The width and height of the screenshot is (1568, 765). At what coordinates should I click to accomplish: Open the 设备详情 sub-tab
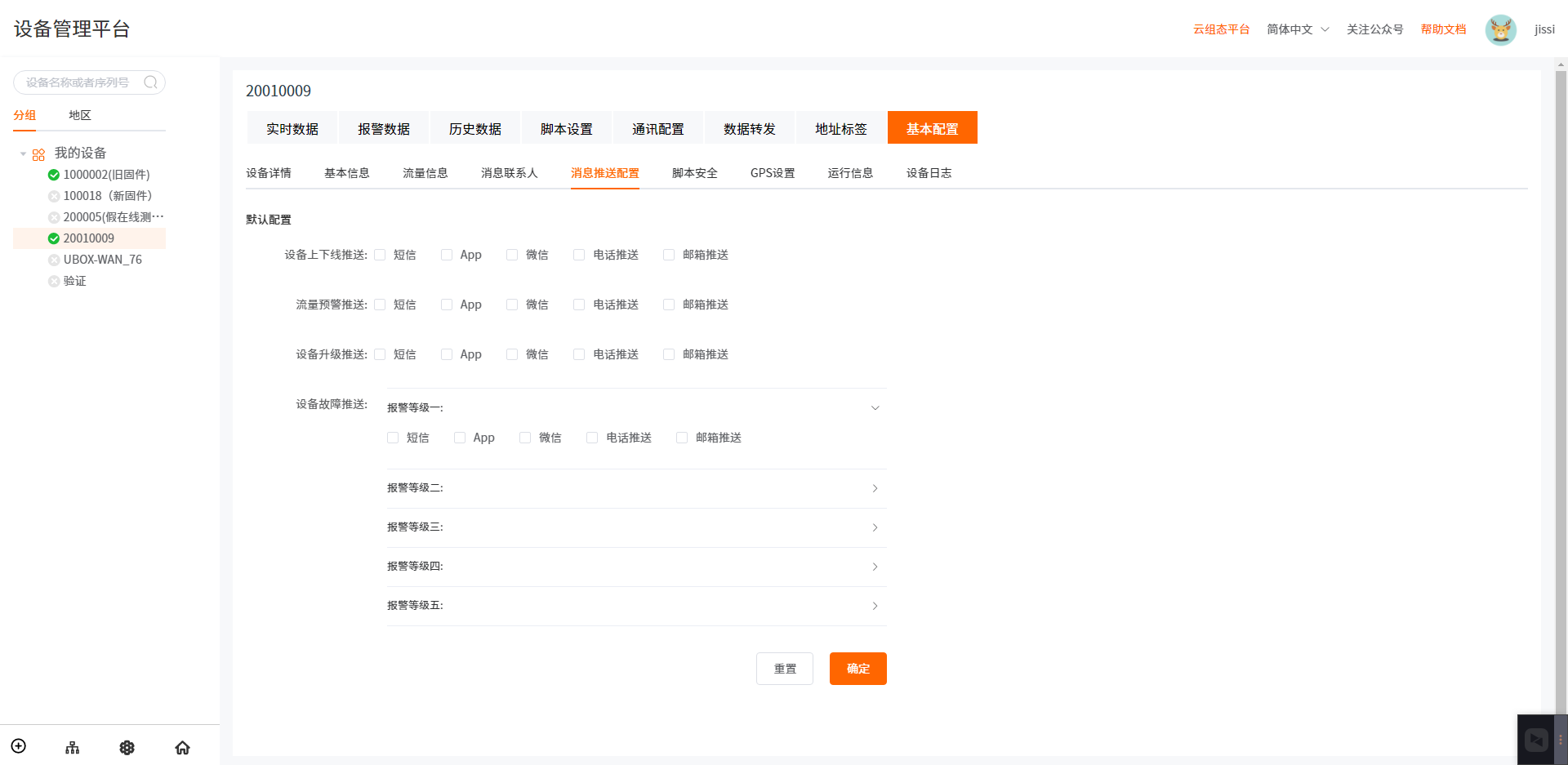tap(269, 173)
